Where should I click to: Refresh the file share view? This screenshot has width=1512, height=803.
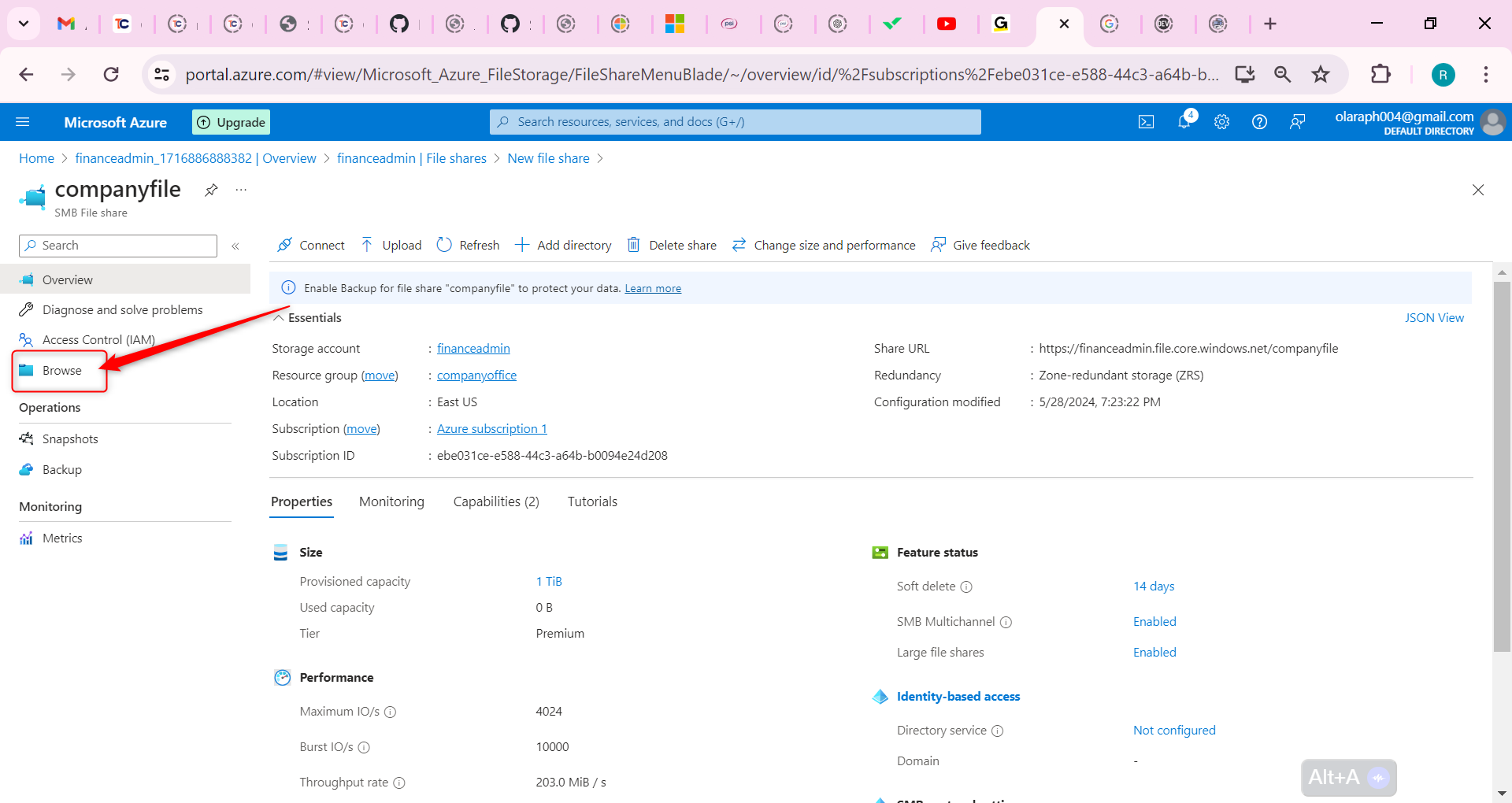[468, 245]
